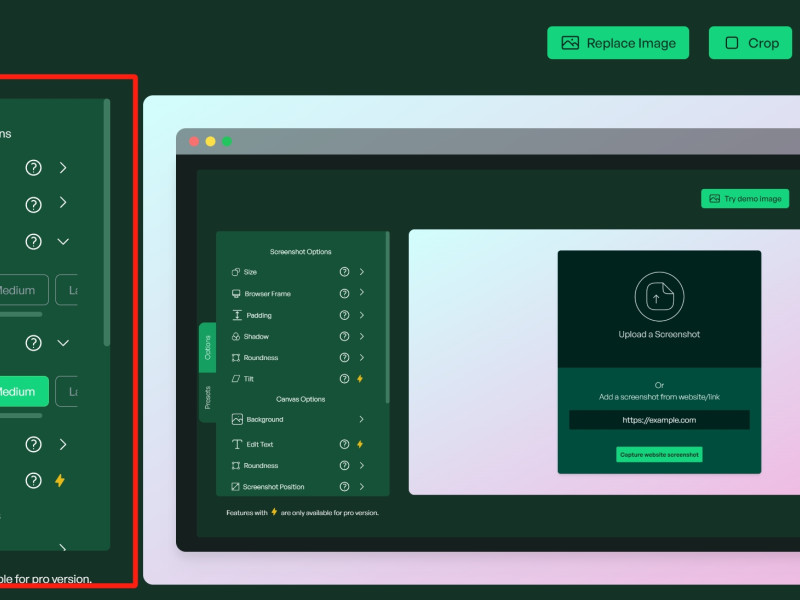Click Roundness icon under Canvas Options in preview
Image resolution: width=800 pixels, height=600 pixels.
click(236, 465)
